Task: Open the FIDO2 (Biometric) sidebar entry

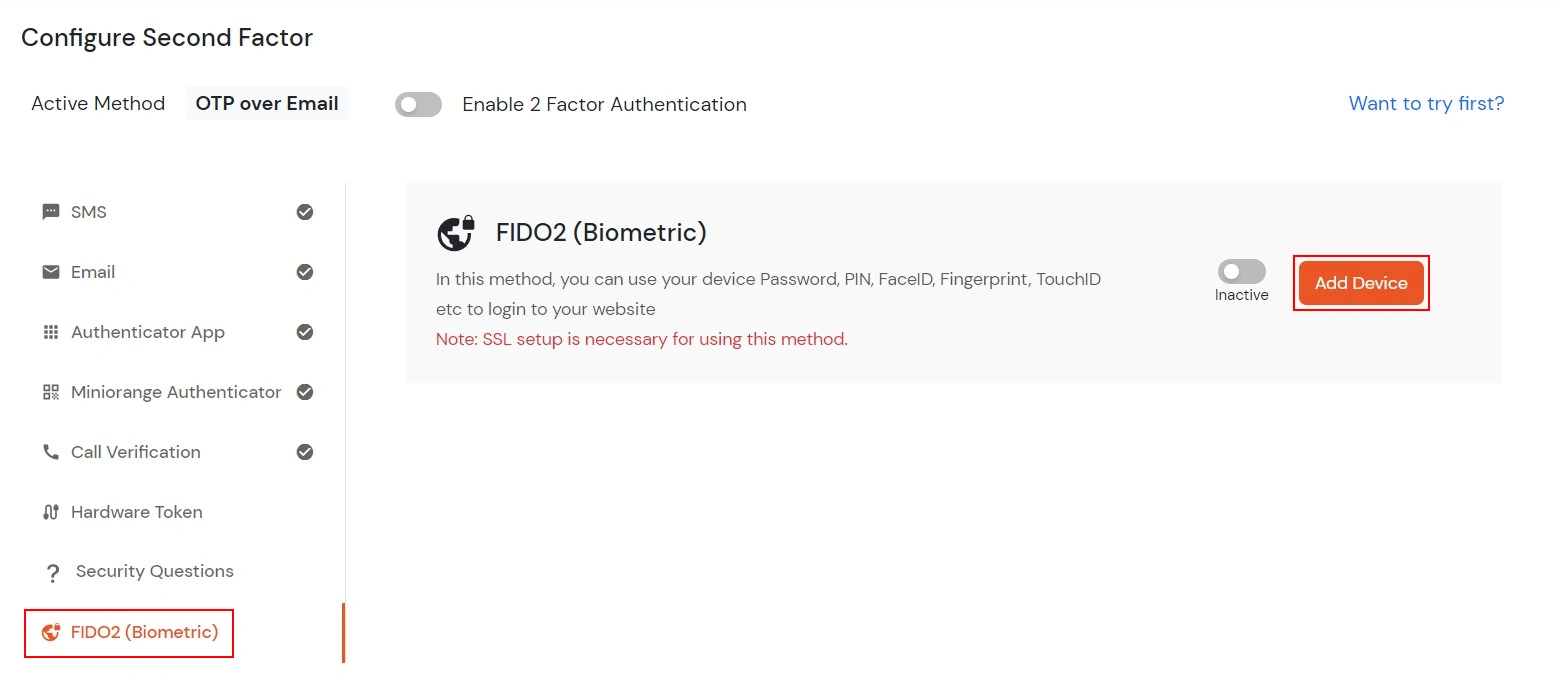Action: click(x=128, y=632)
